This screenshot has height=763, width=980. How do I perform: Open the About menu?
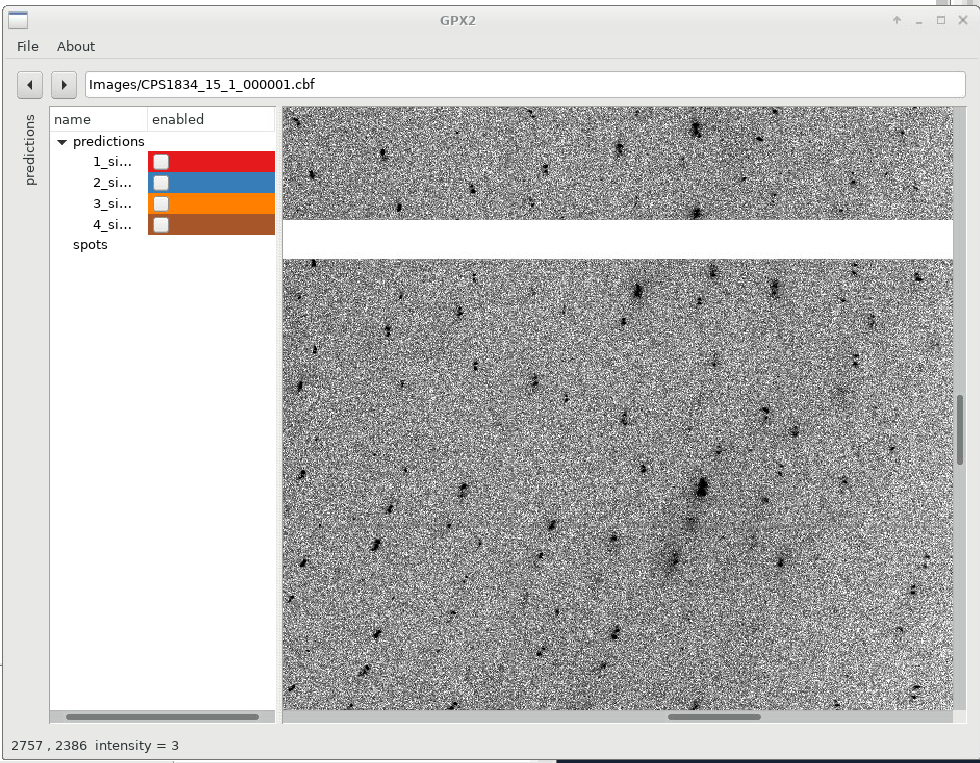click(76, 46)
